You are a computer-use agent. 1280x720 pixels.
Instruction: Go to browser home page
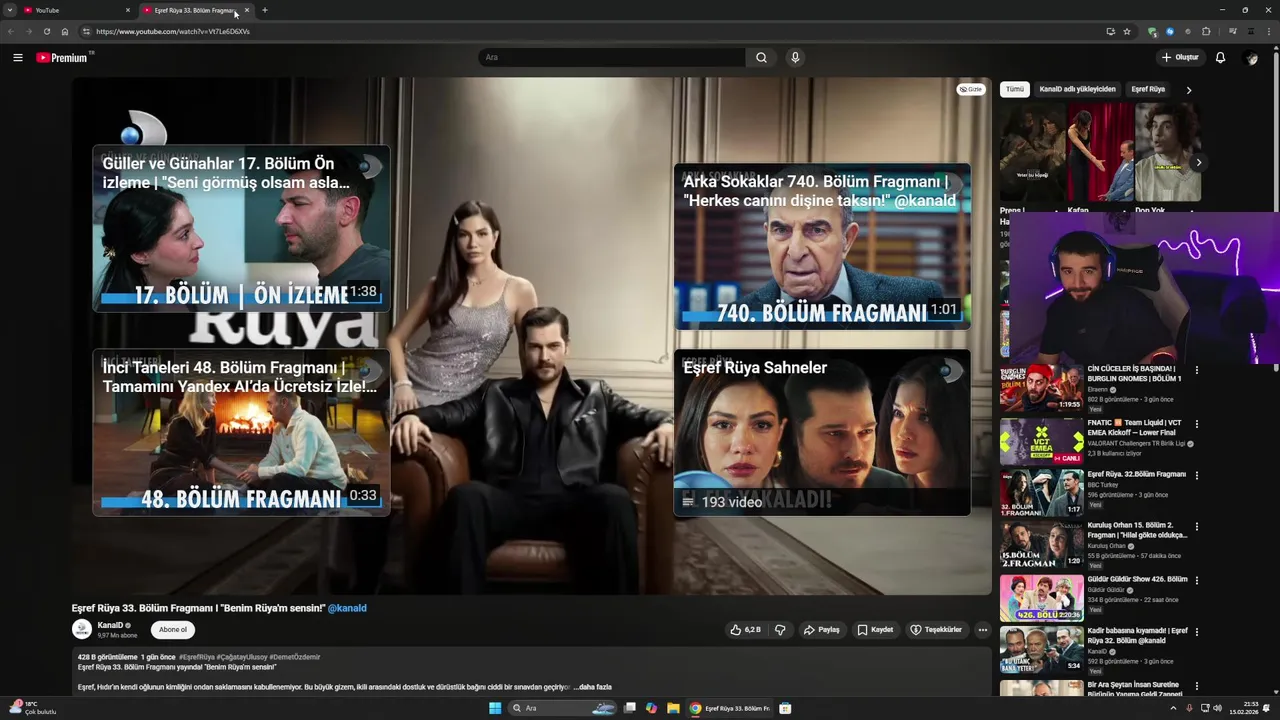pyautogui.click(x=65, y=31)
